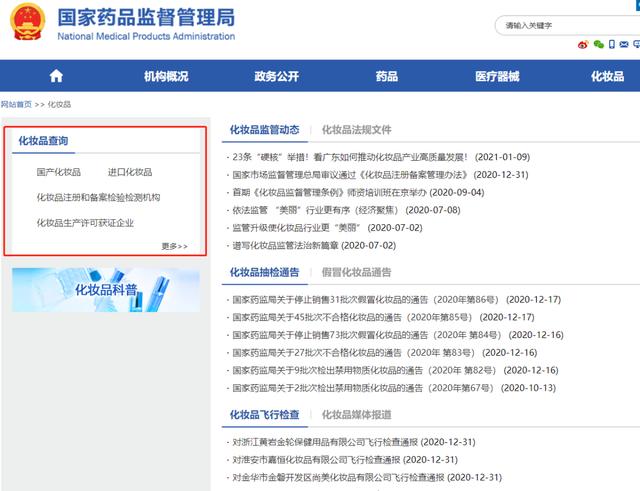Click the email envelope icon
Screen dimensions: 640x491
[x=624, y=44]
